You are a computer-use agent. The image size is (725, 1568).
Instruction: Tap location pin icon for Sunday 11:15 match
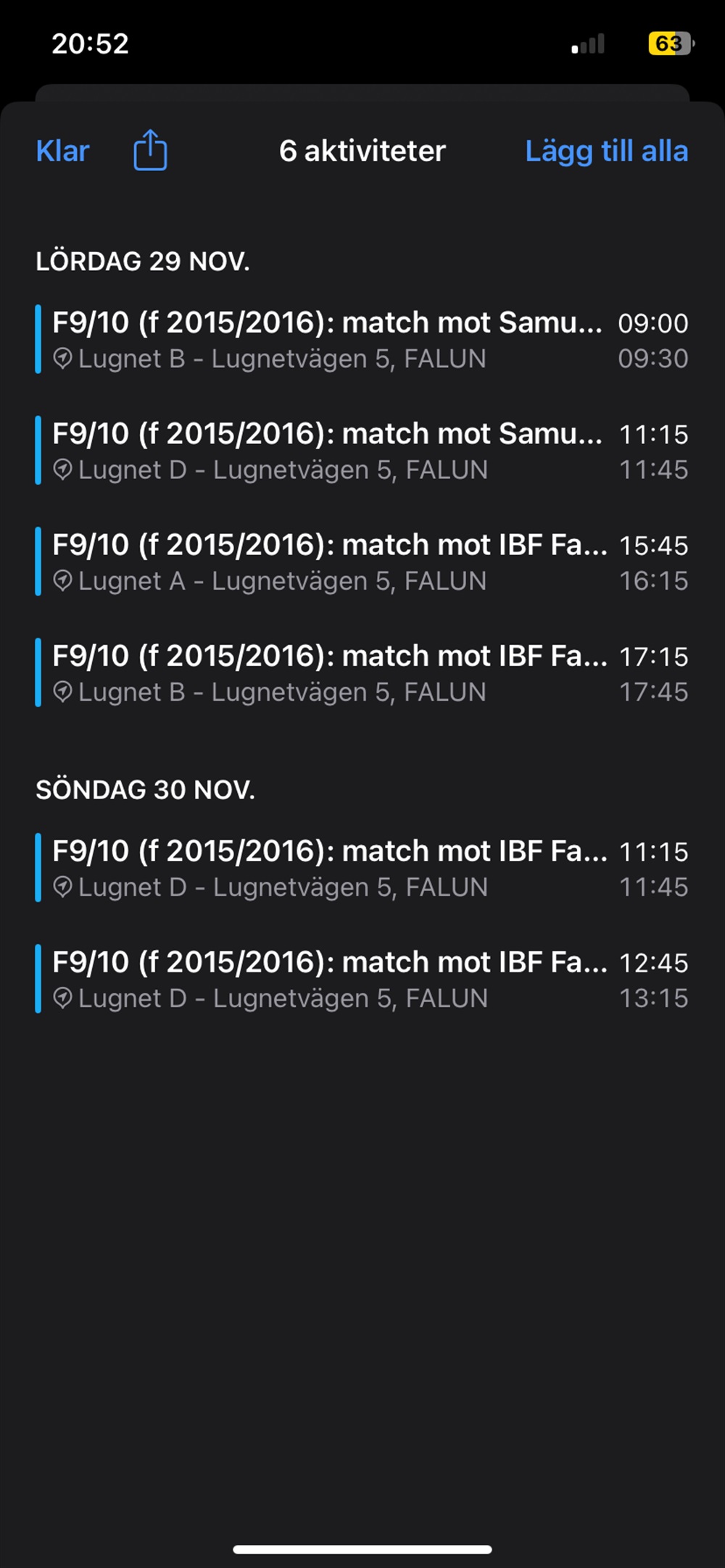coord(63,887)
